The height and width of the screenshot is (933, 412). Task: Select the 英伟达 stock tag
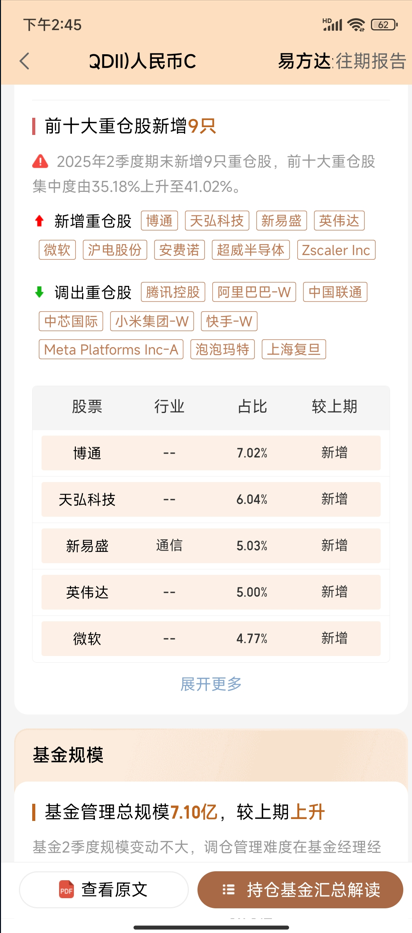(x=339, y=221)
